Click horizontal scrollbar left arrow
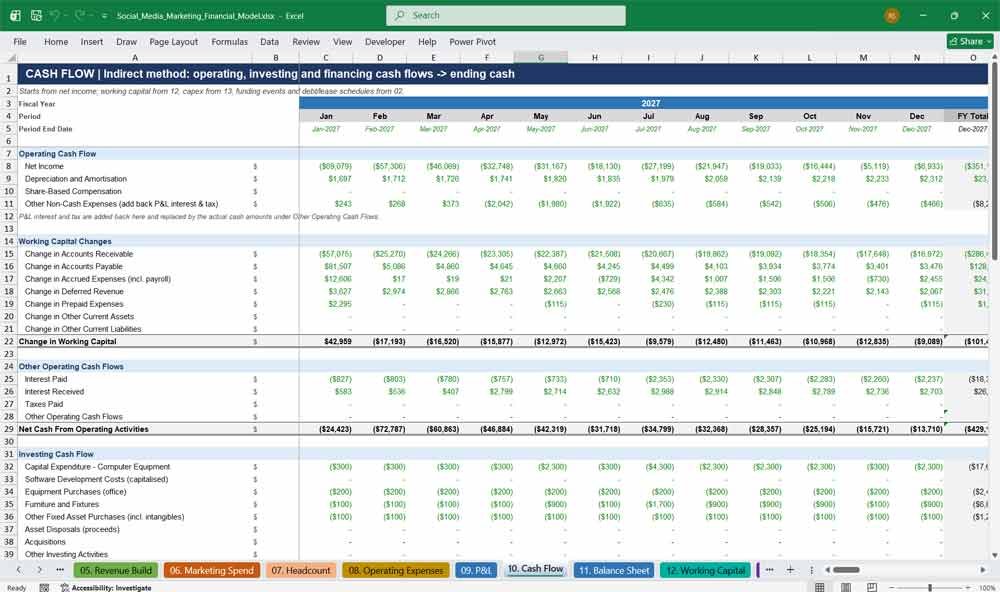1000x592 pixels. (x=827, y=570)
